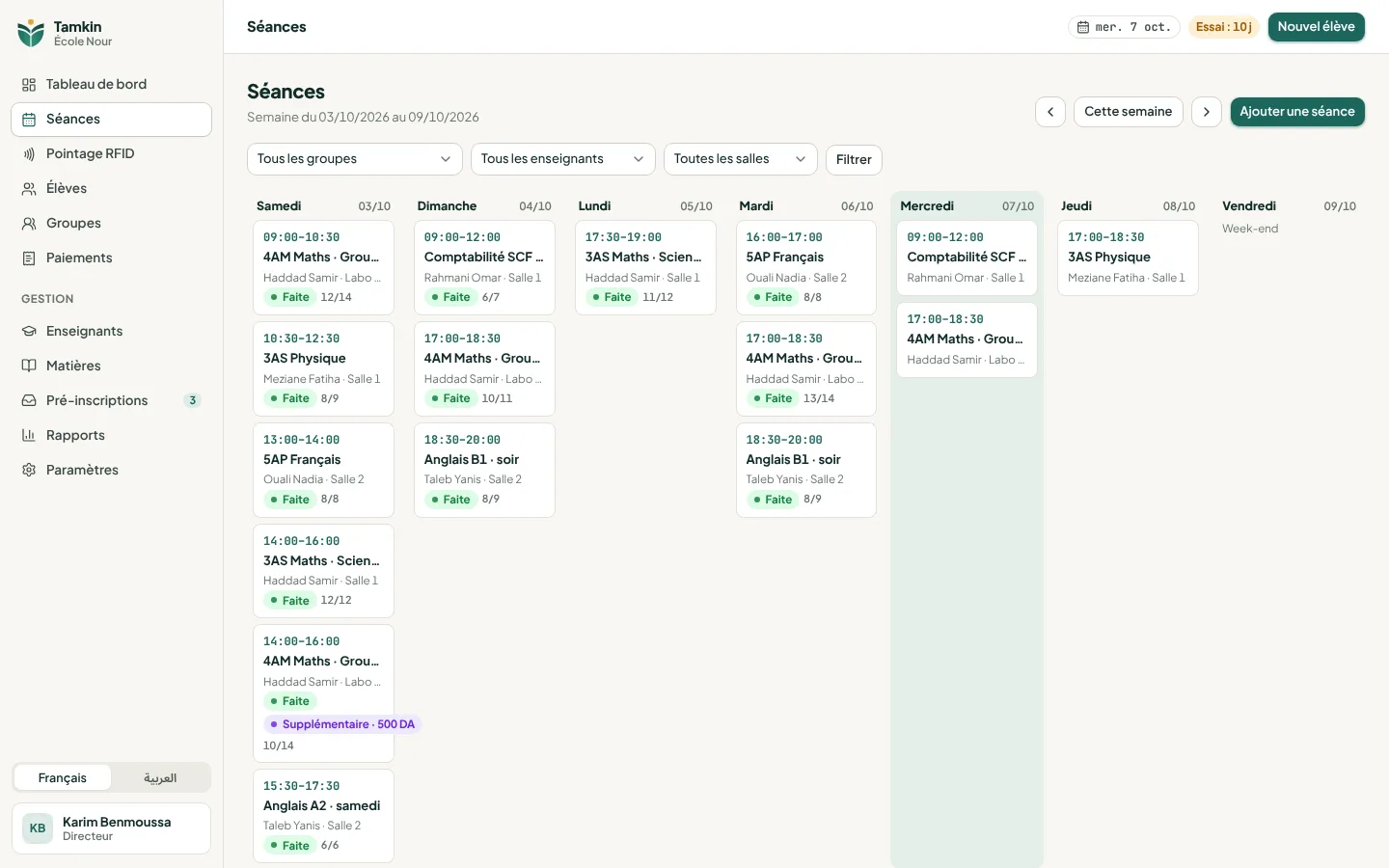This screenshot has width=1389, height=868.
Task: Click the KB user avatar
Action: [x=38, y=828]
